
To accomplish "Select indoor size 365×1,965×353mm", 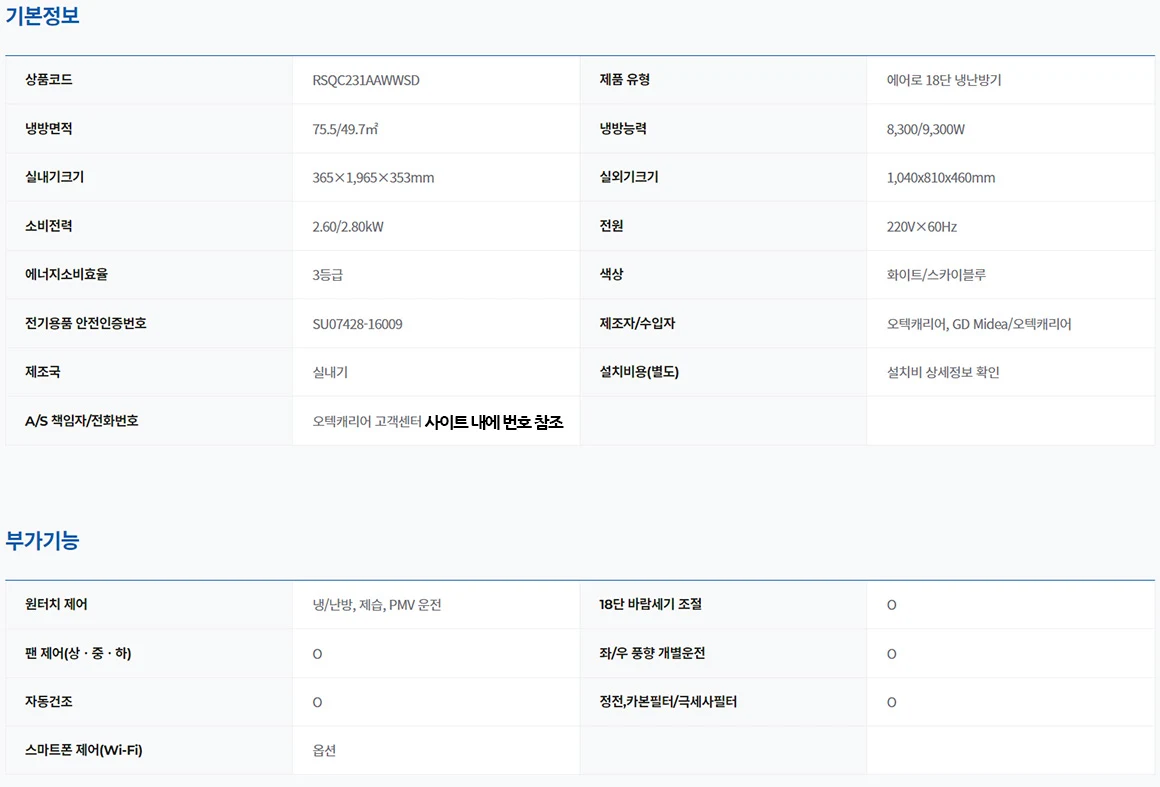I will pyautogui.click(x=373, y=178).
